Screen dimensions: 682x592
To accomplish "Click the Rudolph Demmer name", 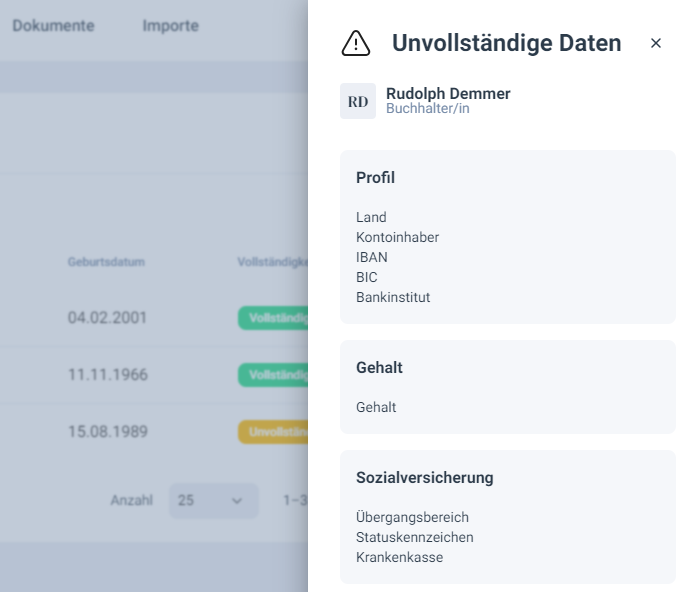I will [x=448, y=93].
